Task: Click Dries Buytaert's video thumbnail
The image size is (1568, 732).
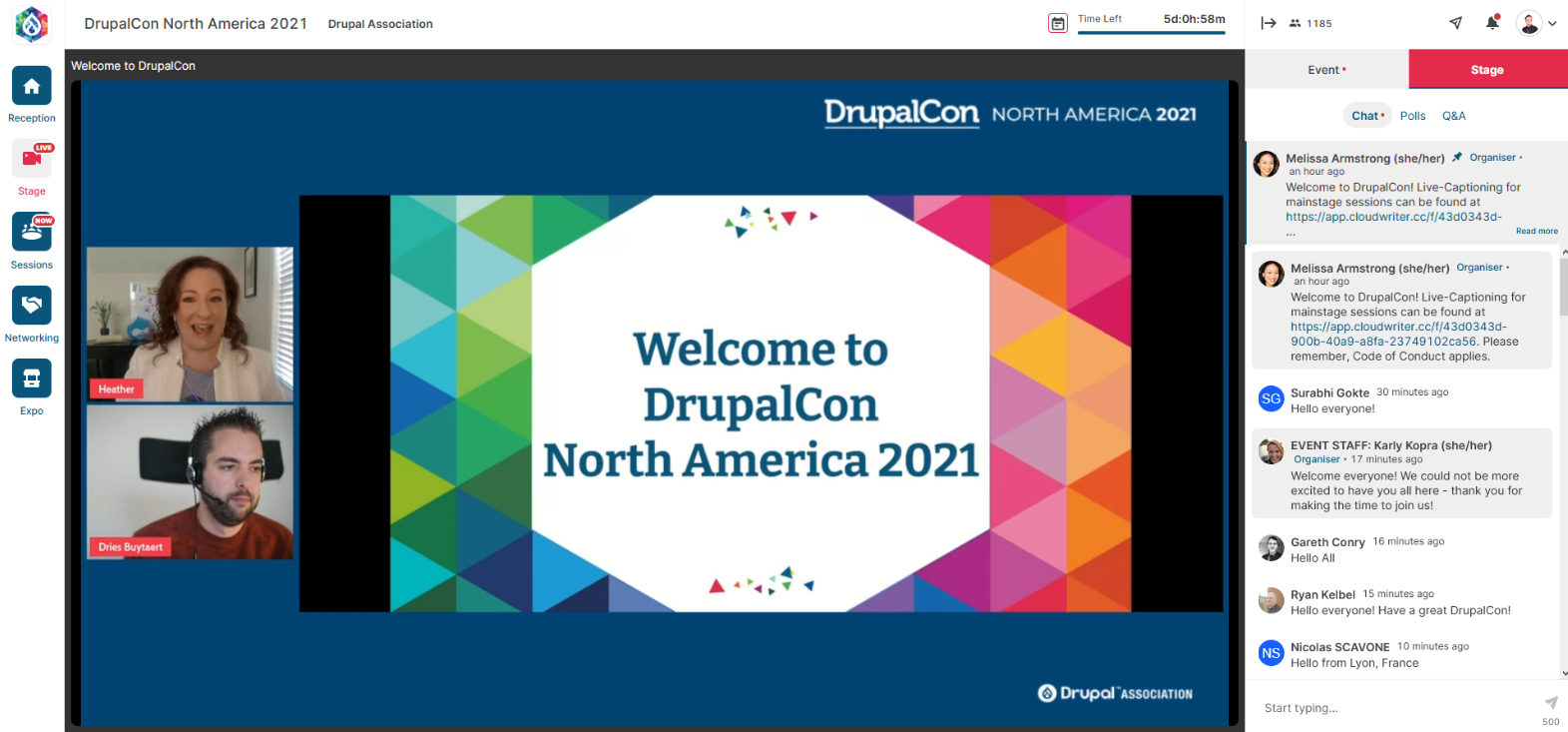Action: coord(190,481)
